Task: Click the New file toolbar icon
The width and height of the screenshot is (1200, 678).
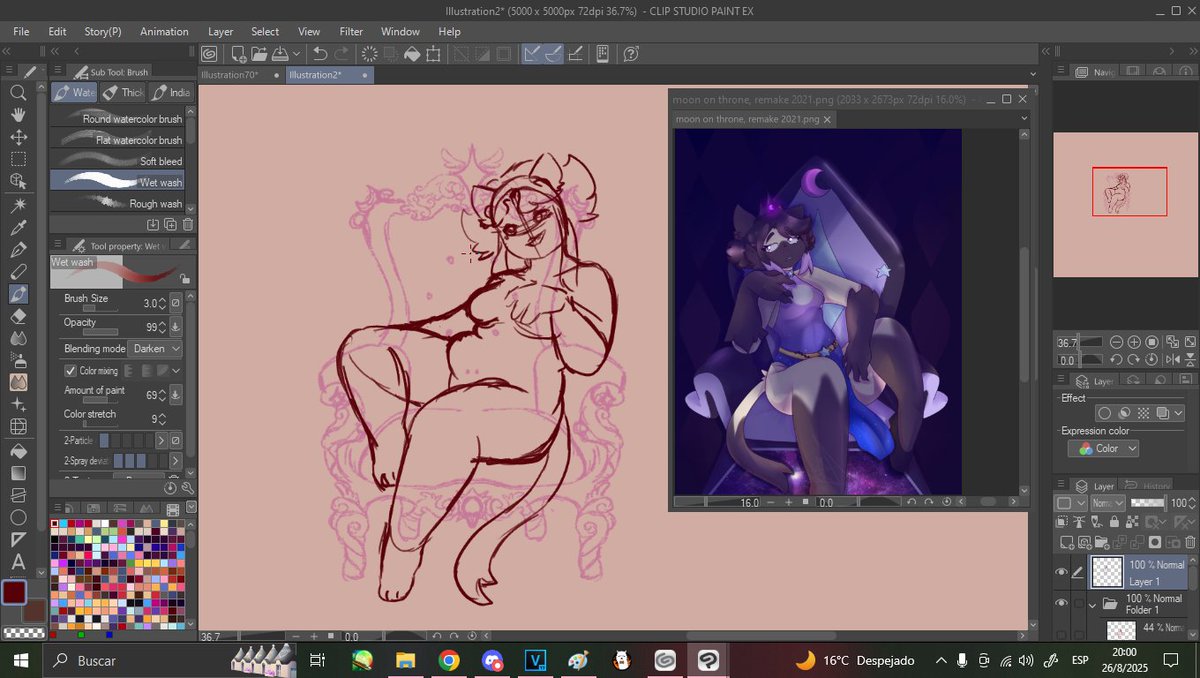Action: (x=239, y=54)
